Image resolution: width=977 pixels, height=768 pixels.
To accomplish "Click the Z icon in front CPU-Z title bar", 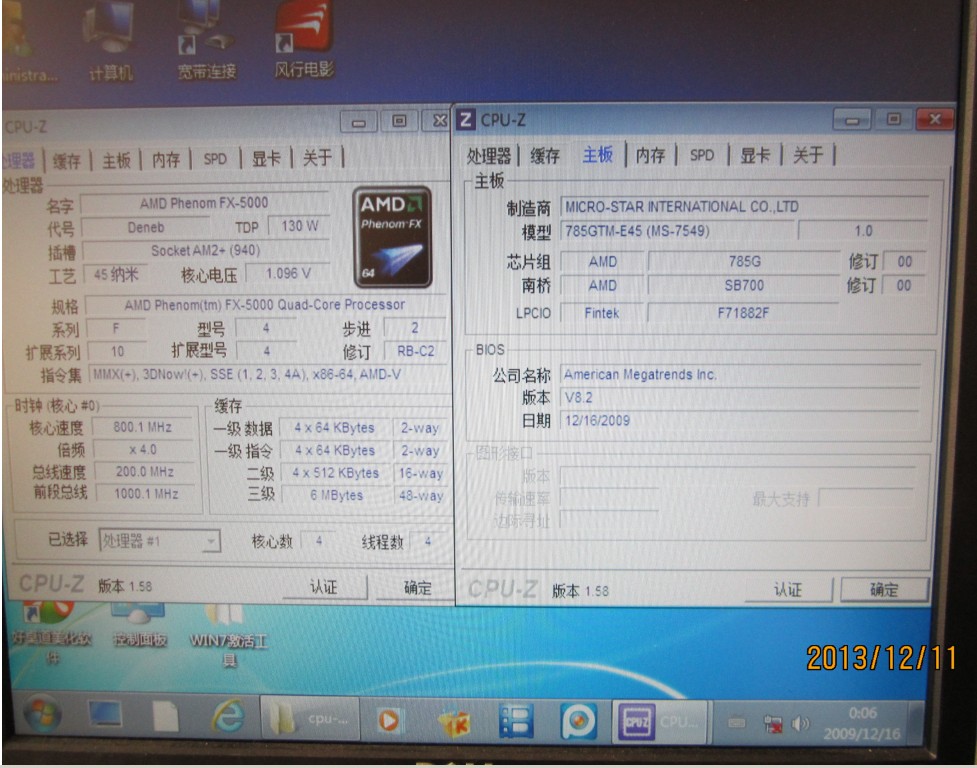I will [x=465, y=119].
